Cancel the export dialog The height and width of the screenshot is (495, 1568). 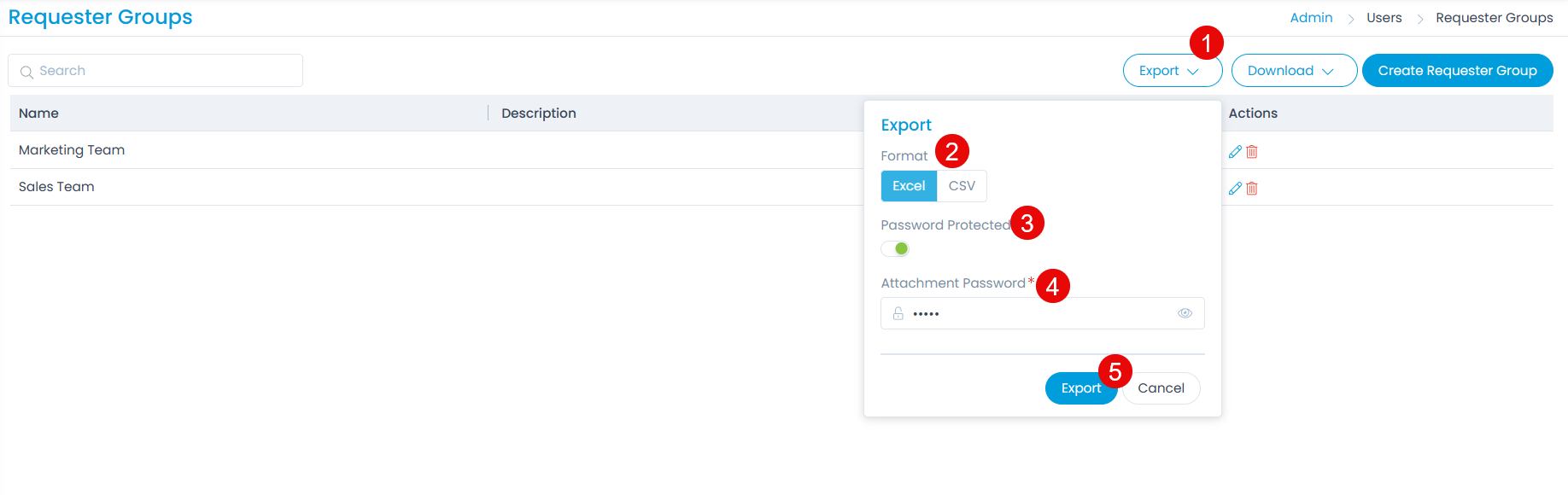coord(1161,388)
